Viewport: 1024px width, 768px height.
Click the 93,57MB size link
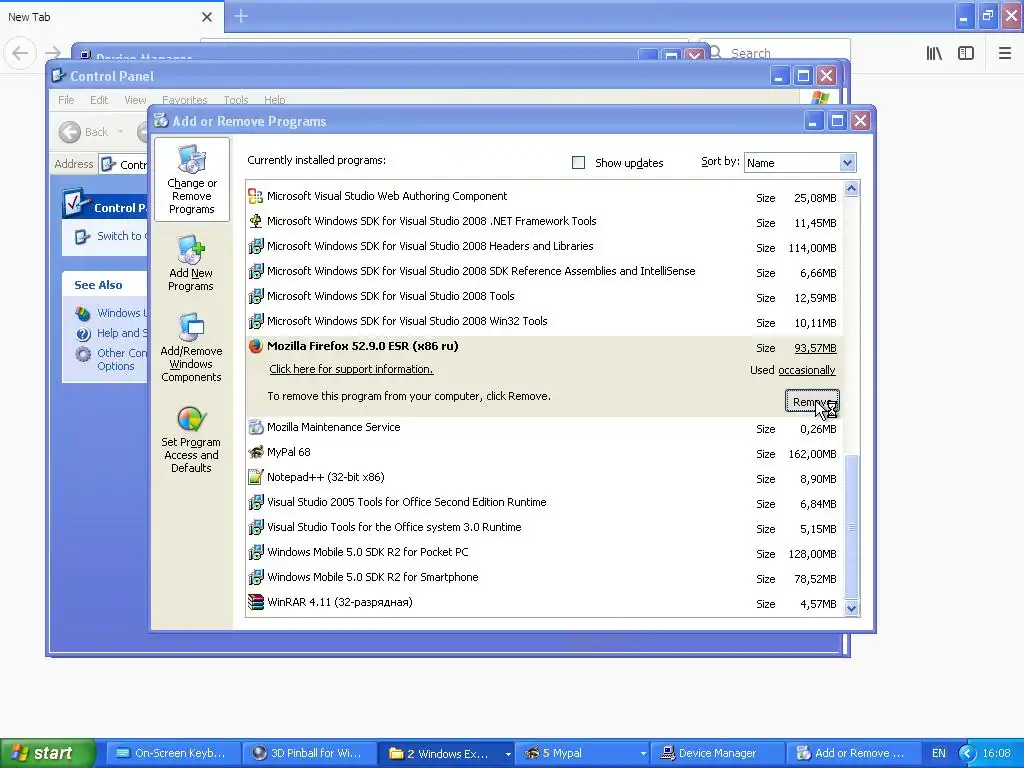[x=815, y=348]
